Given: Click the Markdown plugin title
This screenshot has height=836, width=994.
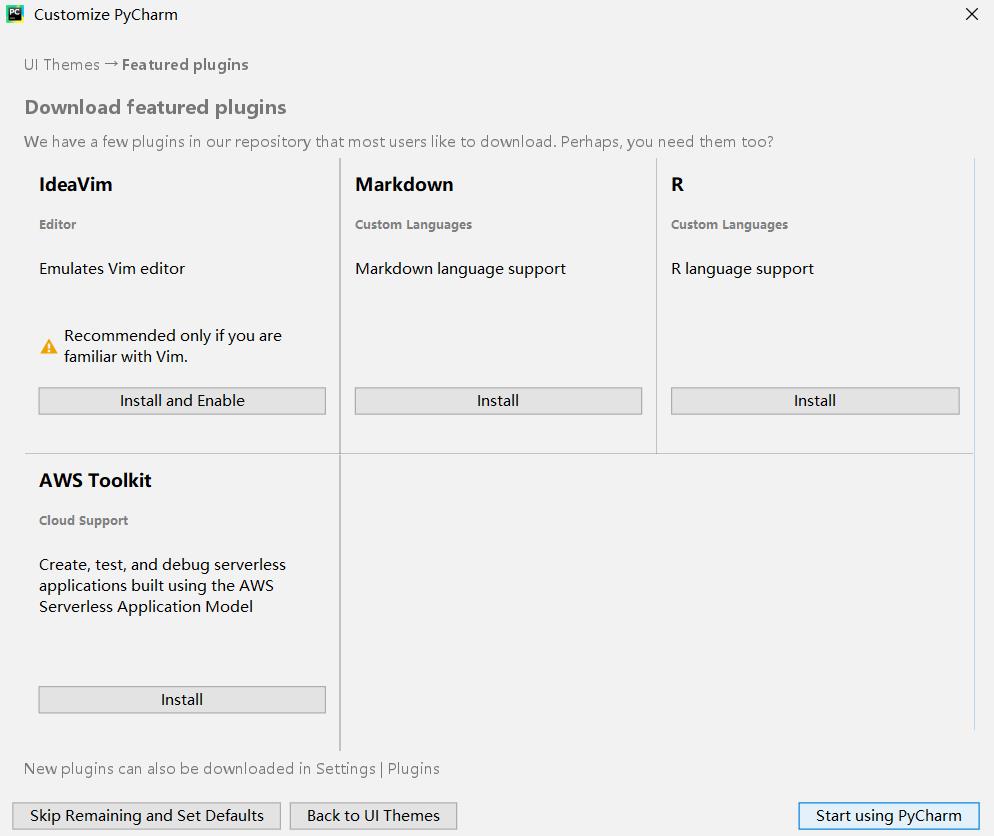Looking at the screenshot, I should pos(404,184).
